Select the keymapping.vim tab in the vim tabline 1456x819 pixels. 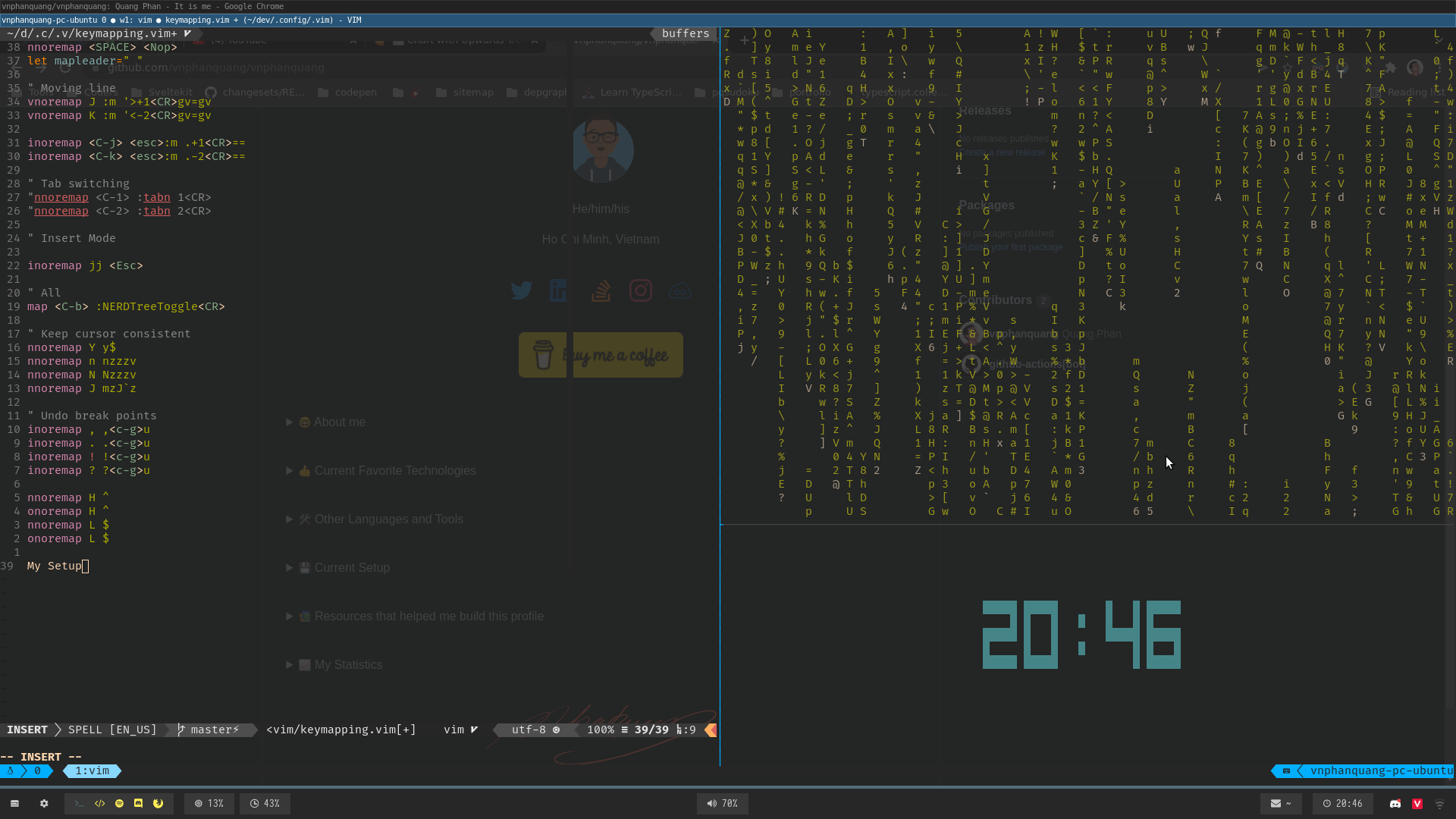[x=99, y=33]
